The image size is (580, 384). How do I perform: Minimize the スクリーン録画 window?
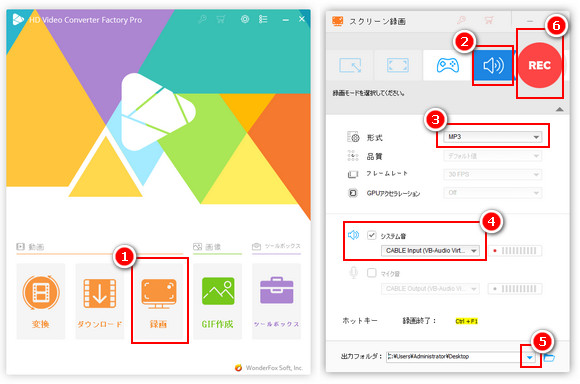(x=530, y=21)
